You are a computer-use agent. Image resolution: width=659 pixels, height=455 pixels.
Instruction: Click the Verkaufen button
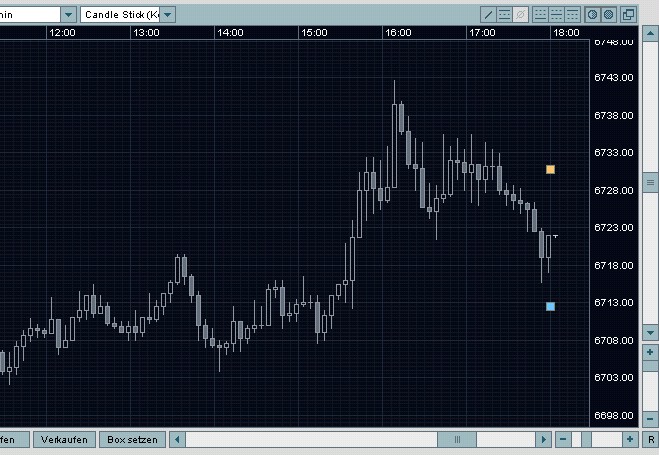(x=64, y=439)
